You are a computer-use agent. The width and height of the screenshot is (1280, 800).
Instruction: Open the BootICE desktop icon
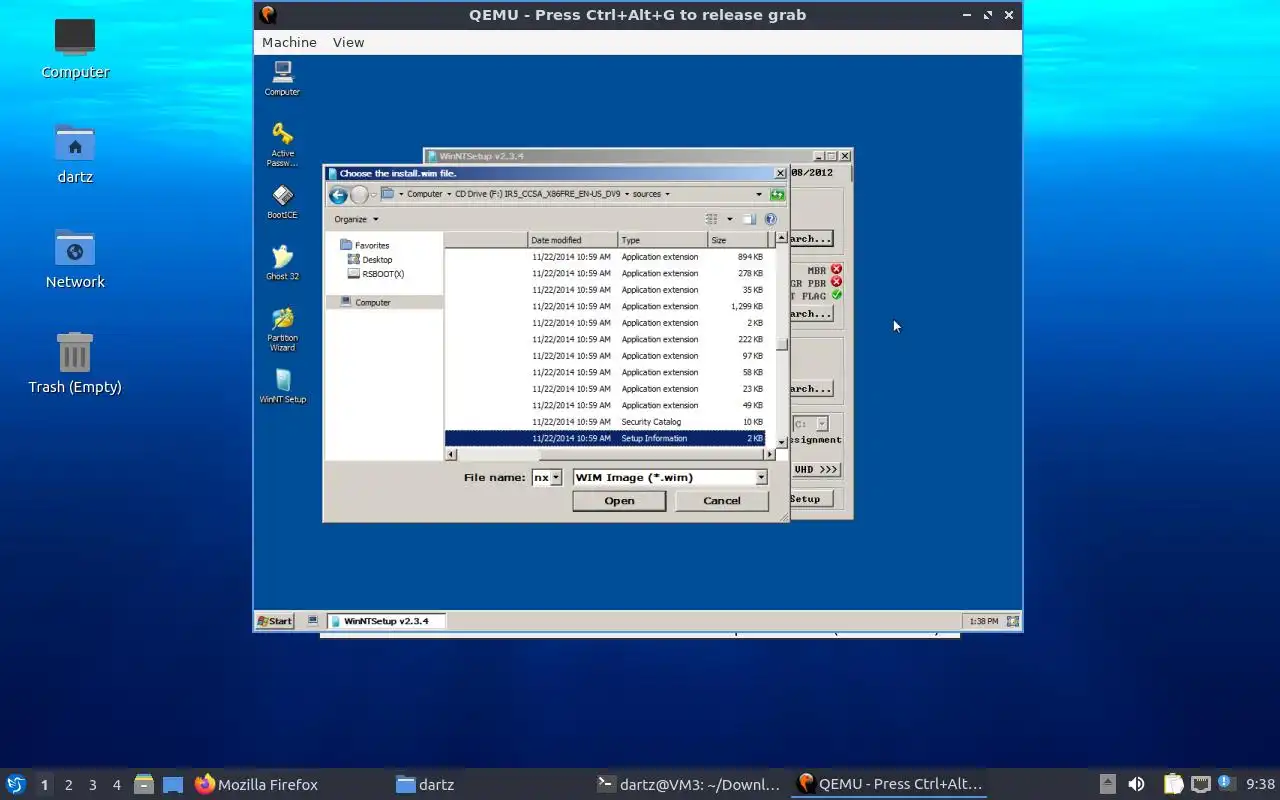(282, 201)
